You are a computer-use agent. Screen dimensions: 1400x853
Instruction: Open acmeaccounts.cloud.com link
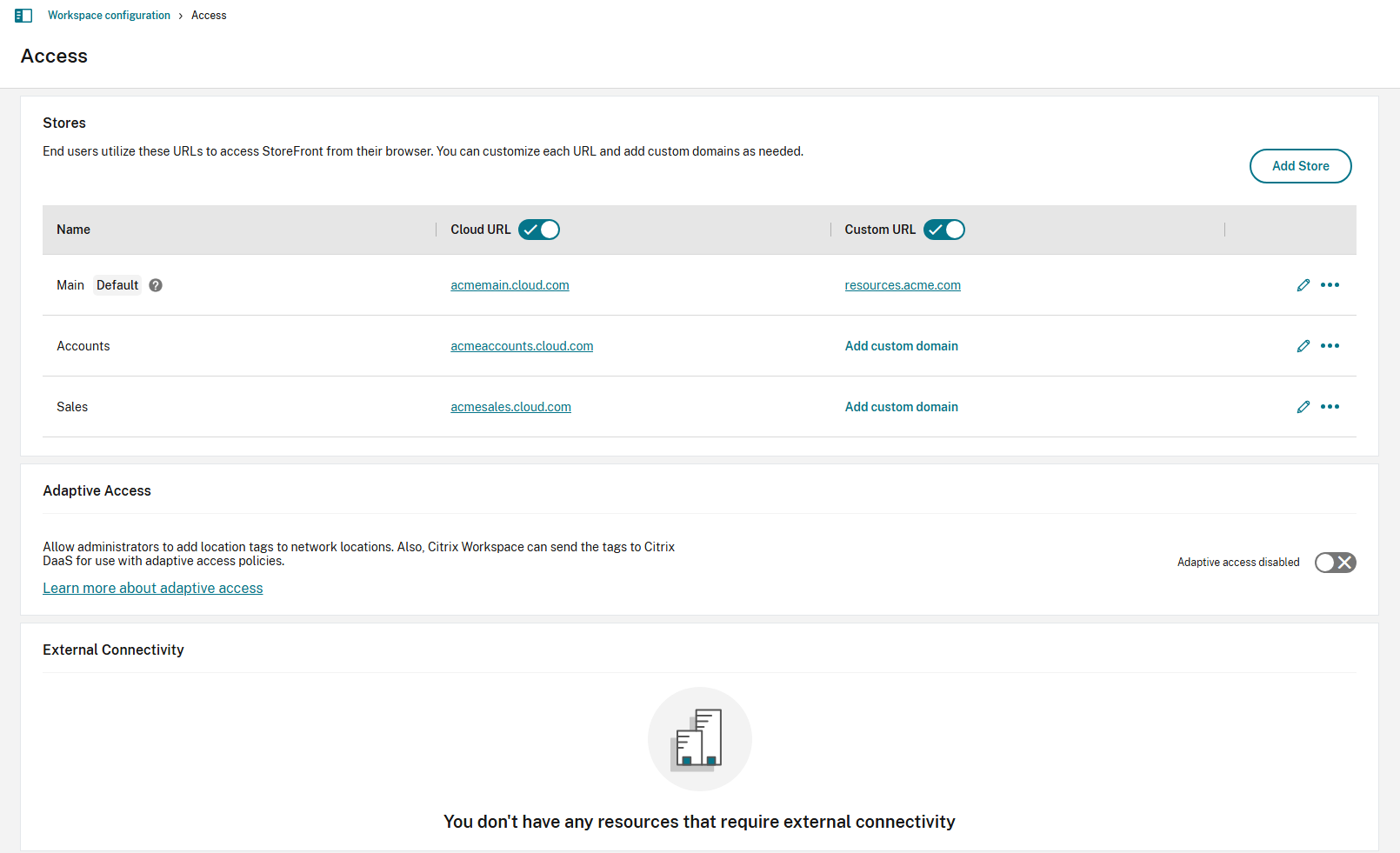pos(522,346)
